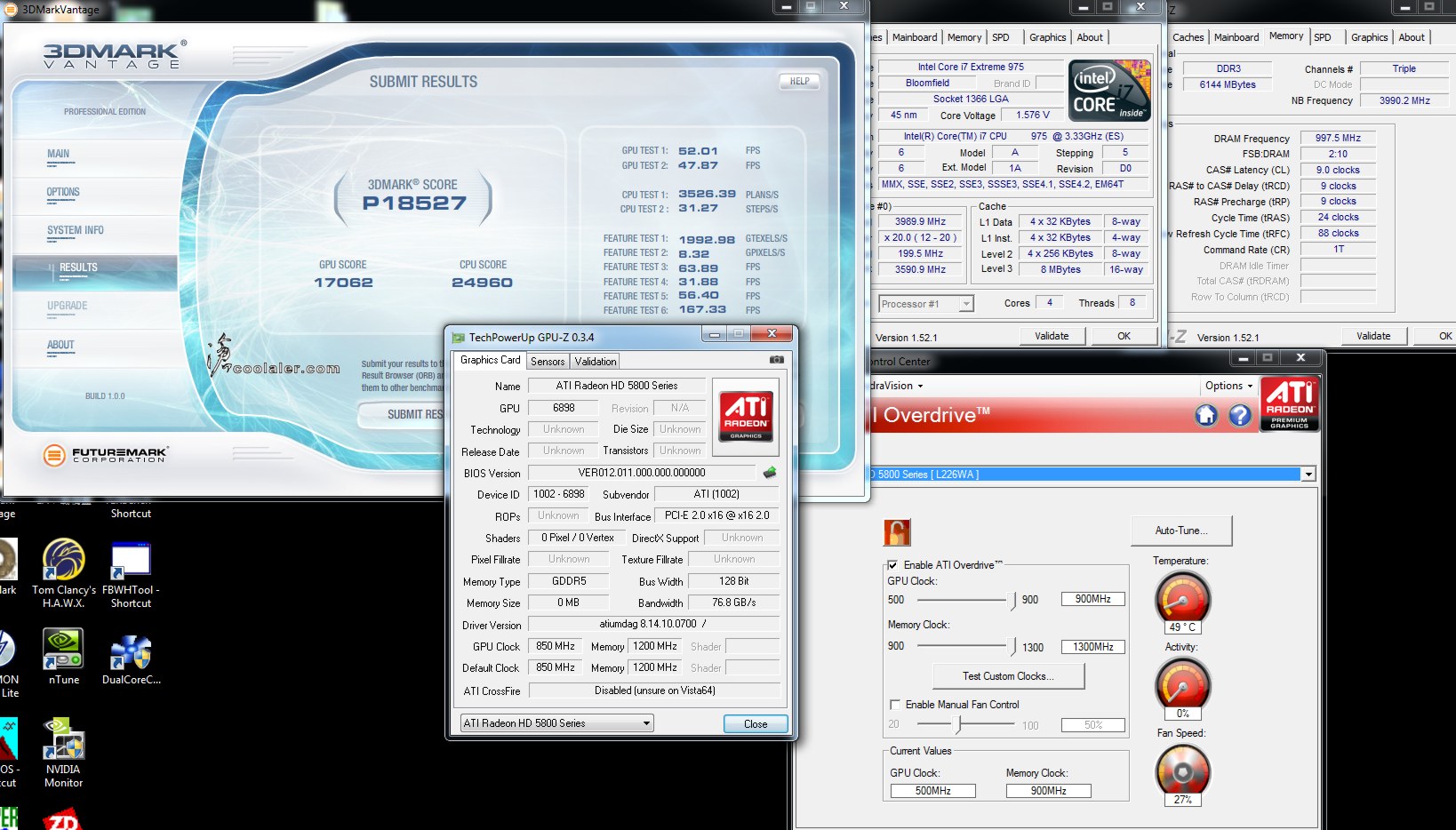
Task: Open SYSTEM INFO in 3DMark Vantage sidebar
Action: tap(76, 230)
